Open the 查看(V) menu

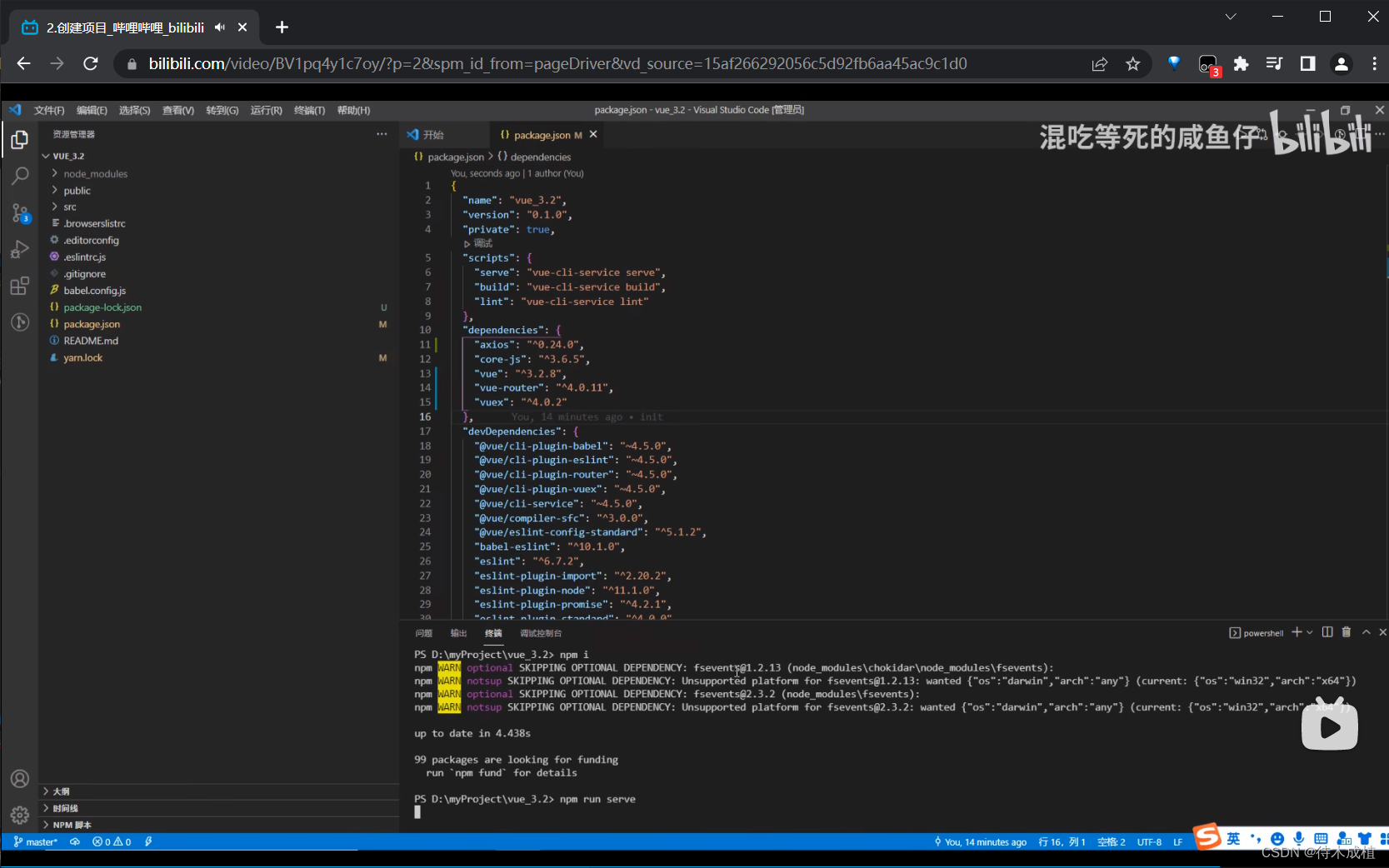[178, 110]
